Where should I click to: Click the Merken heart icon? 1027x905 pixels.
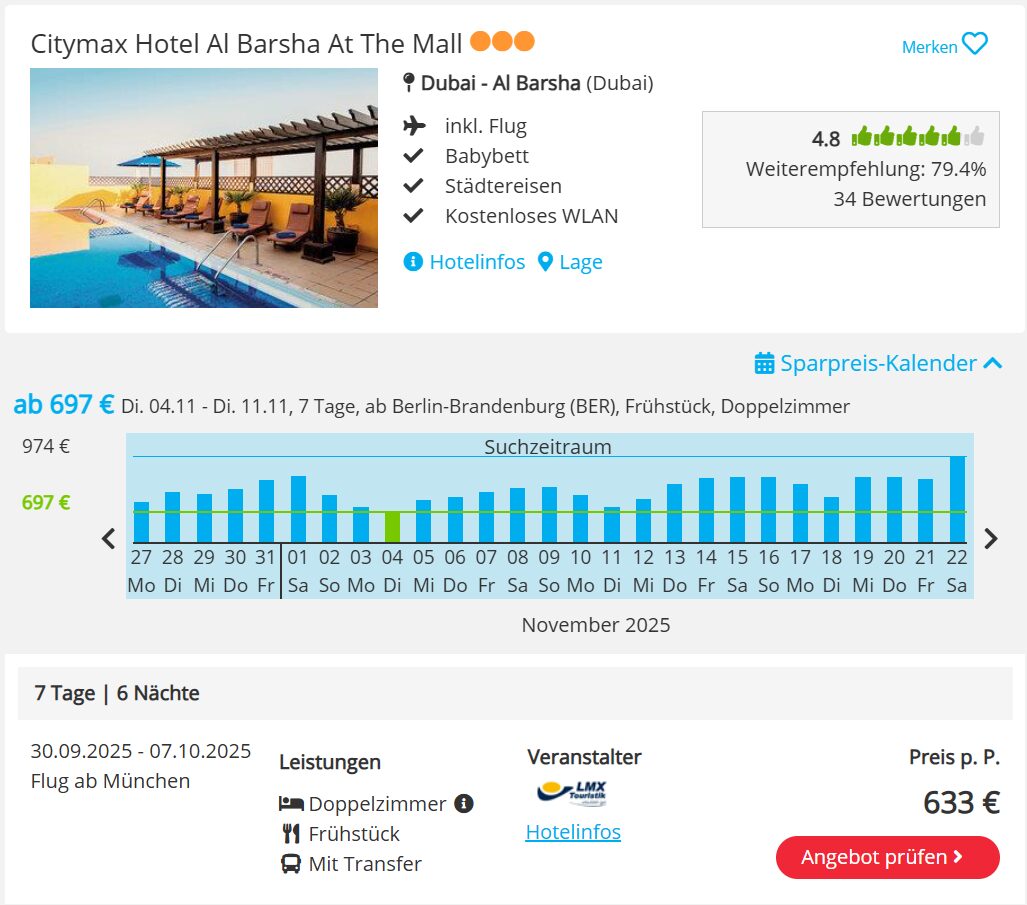974,45
